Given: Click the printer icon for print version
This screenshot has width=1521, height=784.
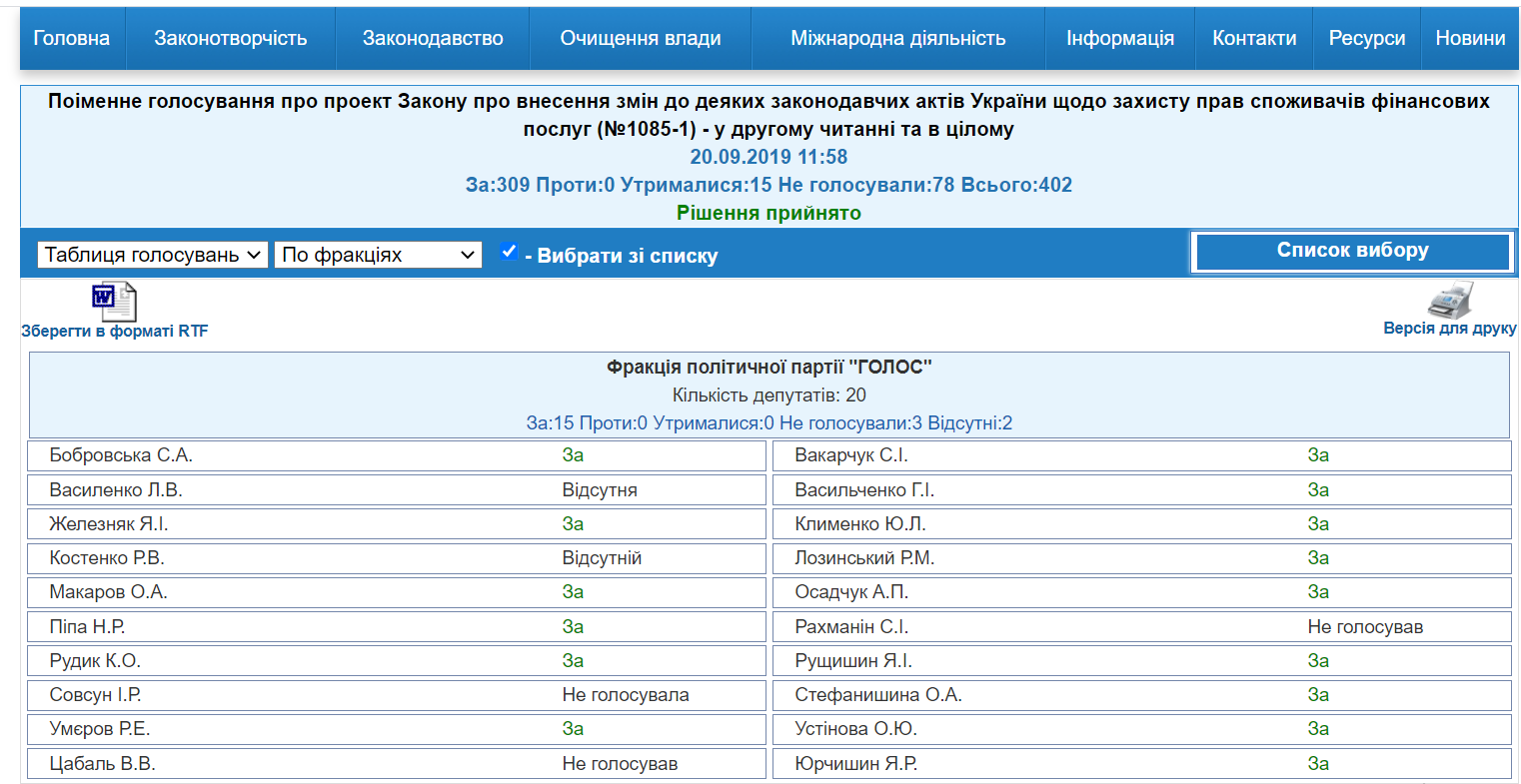Looking at the screenshot, I should [x=1450, y=300].
